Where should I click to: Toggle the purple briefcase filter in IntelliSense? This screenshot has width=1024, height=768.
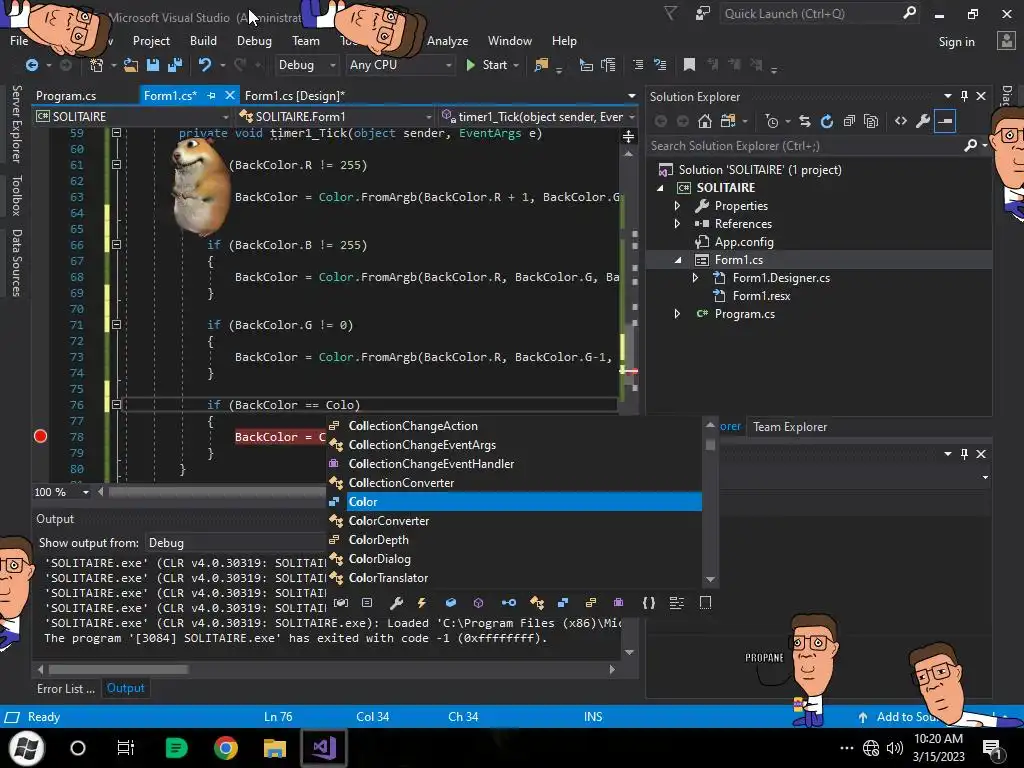pyautogui.click(x=618, y=603)
